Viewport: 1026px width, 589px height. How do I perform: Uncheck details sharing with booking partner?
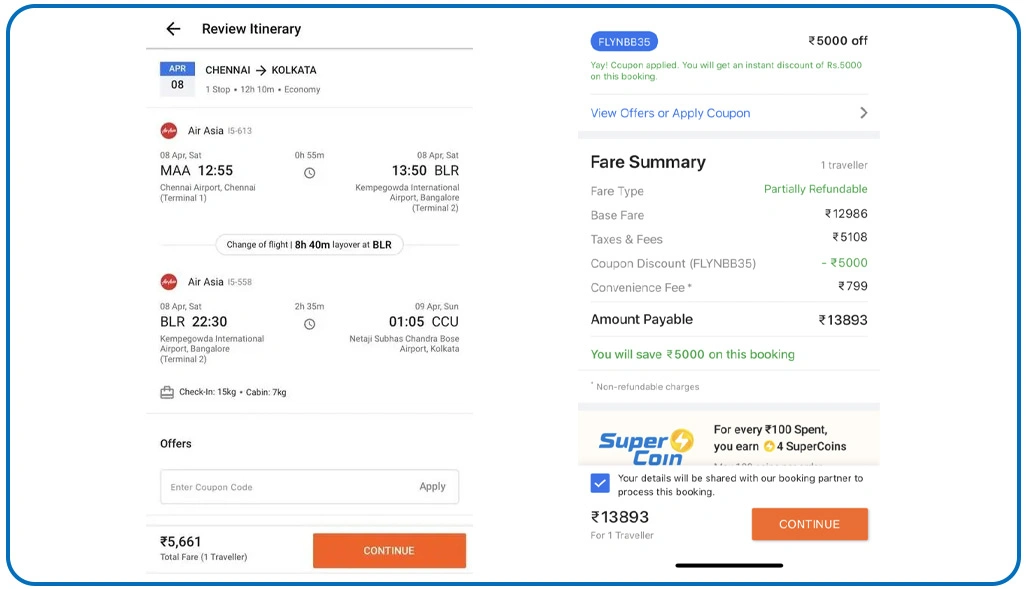[600, 483]
